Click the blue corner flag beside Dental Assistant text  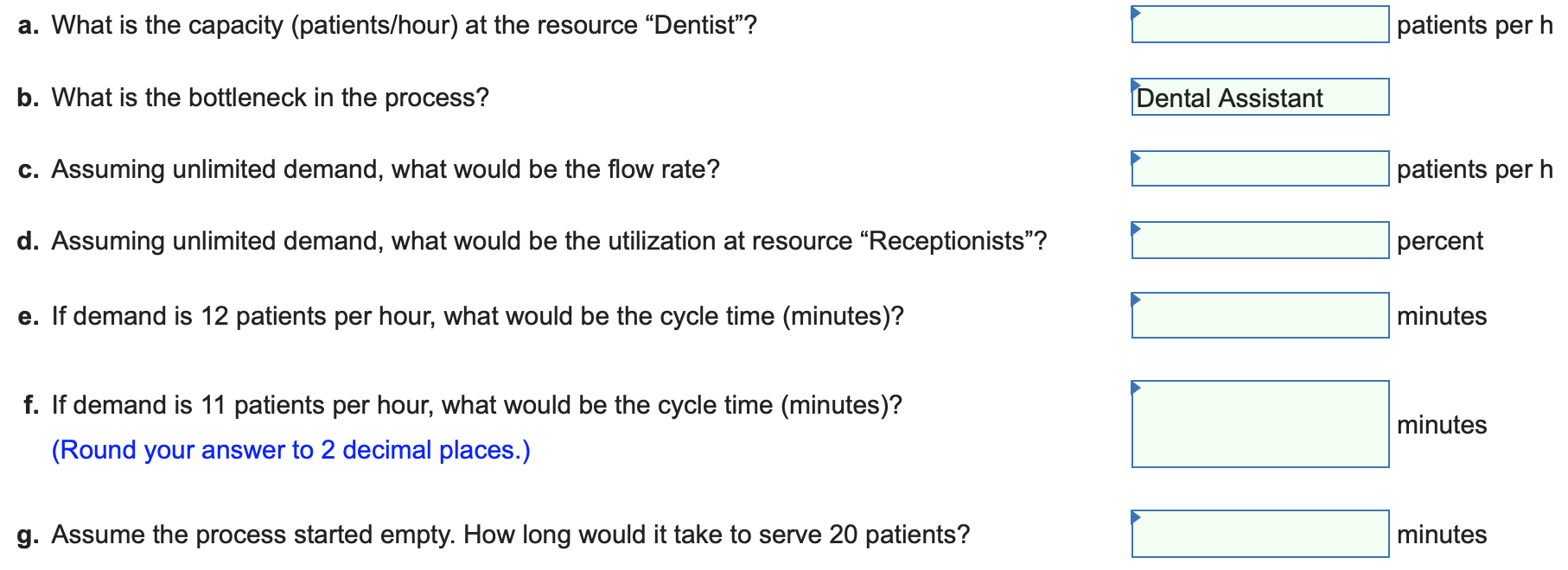1135,84
